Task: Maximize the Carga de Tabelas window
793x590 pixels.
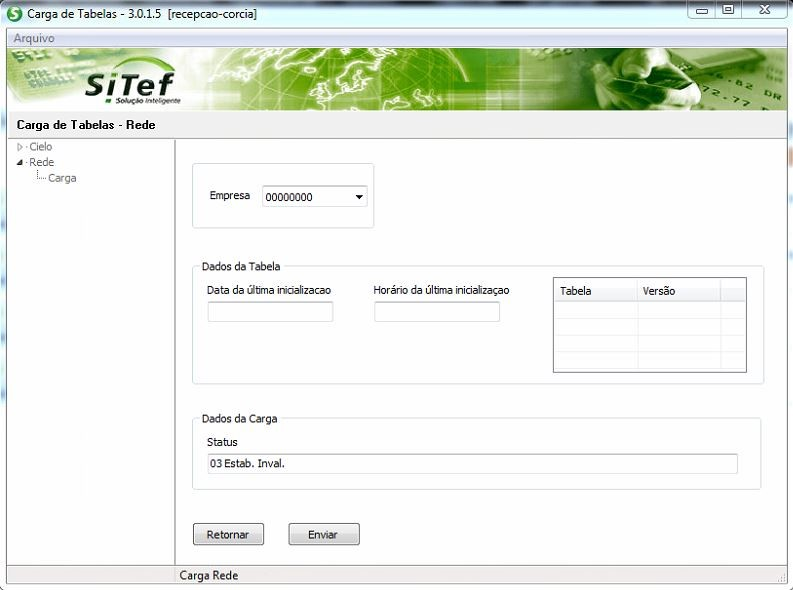Action: click(x=728, y=10)
